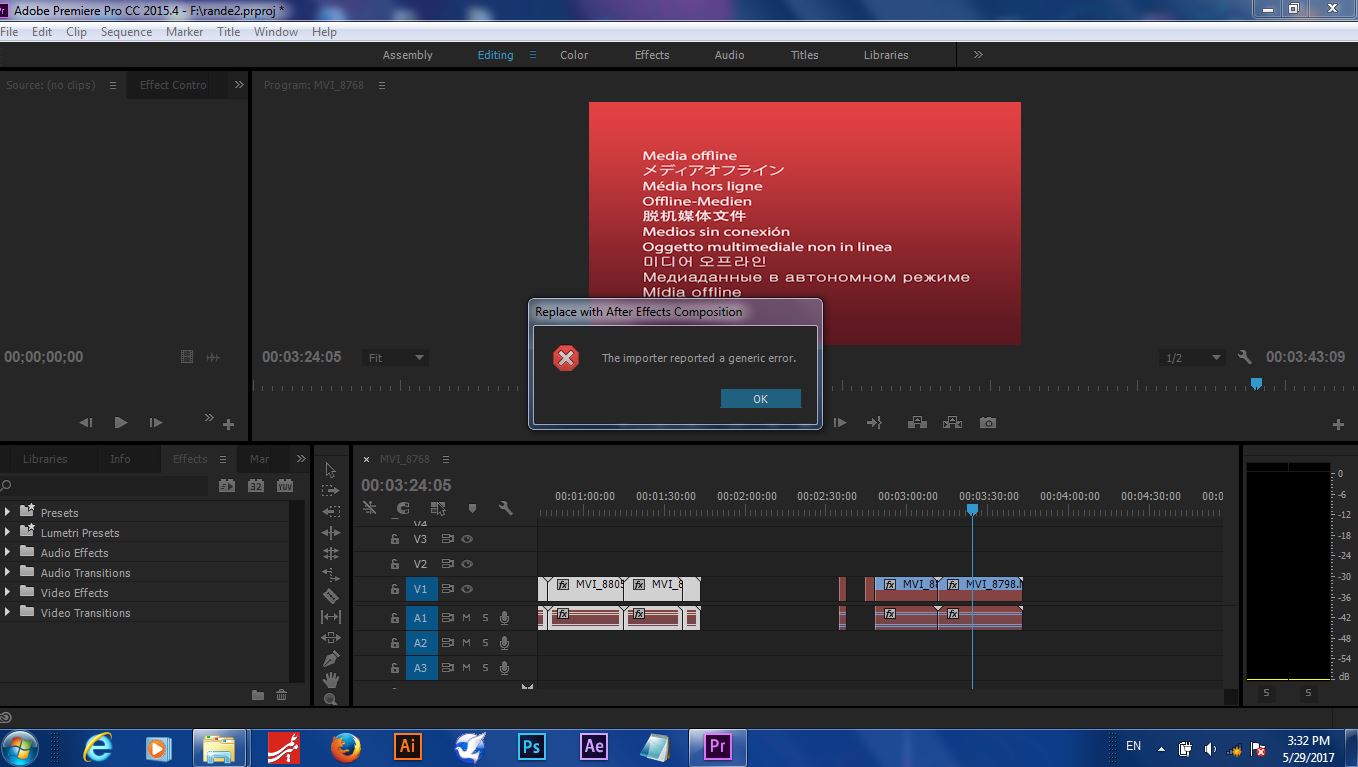This screenshot has width=1358, height=767.
Task: Play the Source monitor clip
Action: [121, 423]
